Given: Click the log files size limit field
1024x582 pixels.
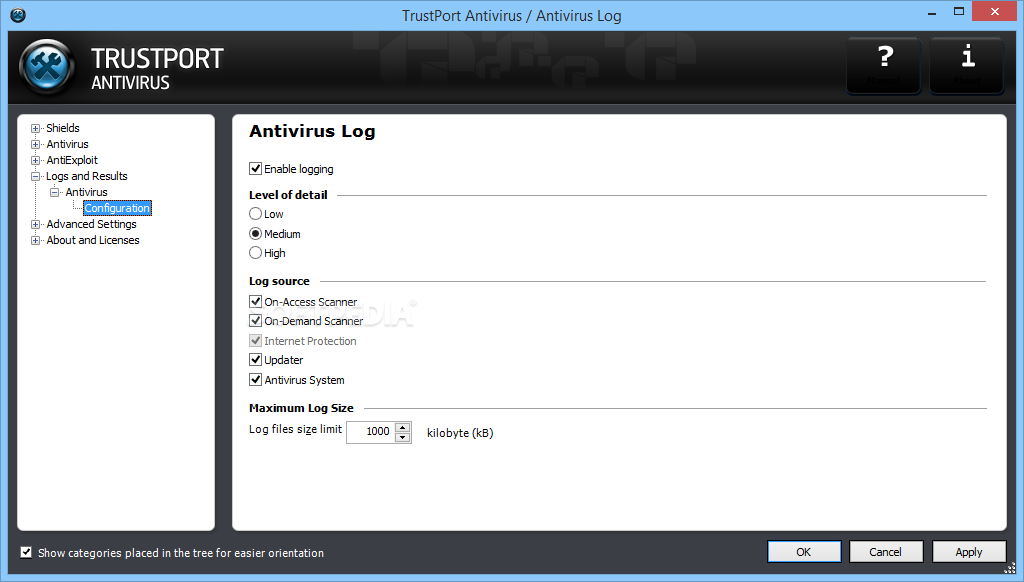Looking at the screenshot, I should pos(371,432).
